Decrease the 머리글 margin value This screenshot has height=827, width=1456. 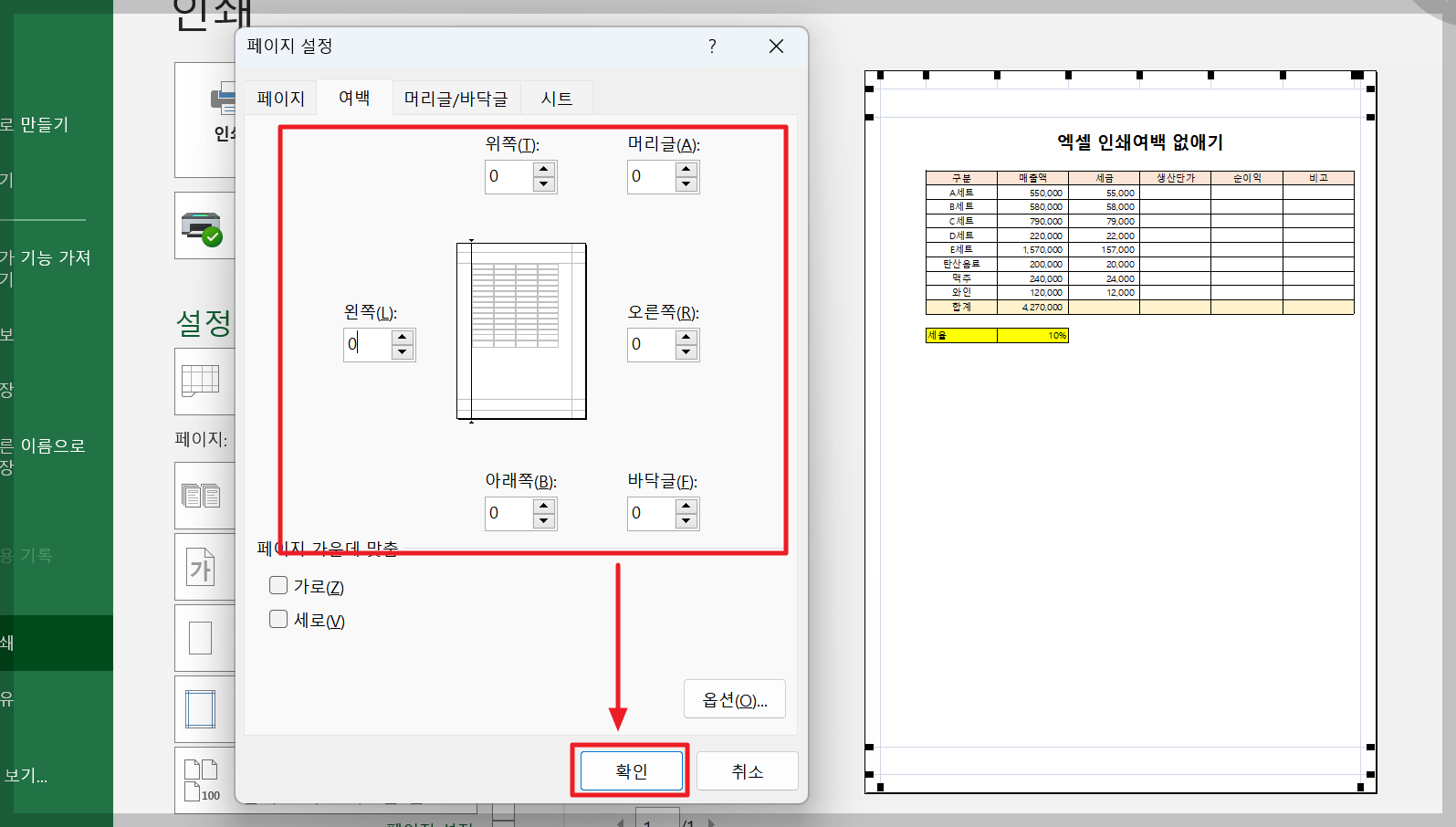click(686, 184)
